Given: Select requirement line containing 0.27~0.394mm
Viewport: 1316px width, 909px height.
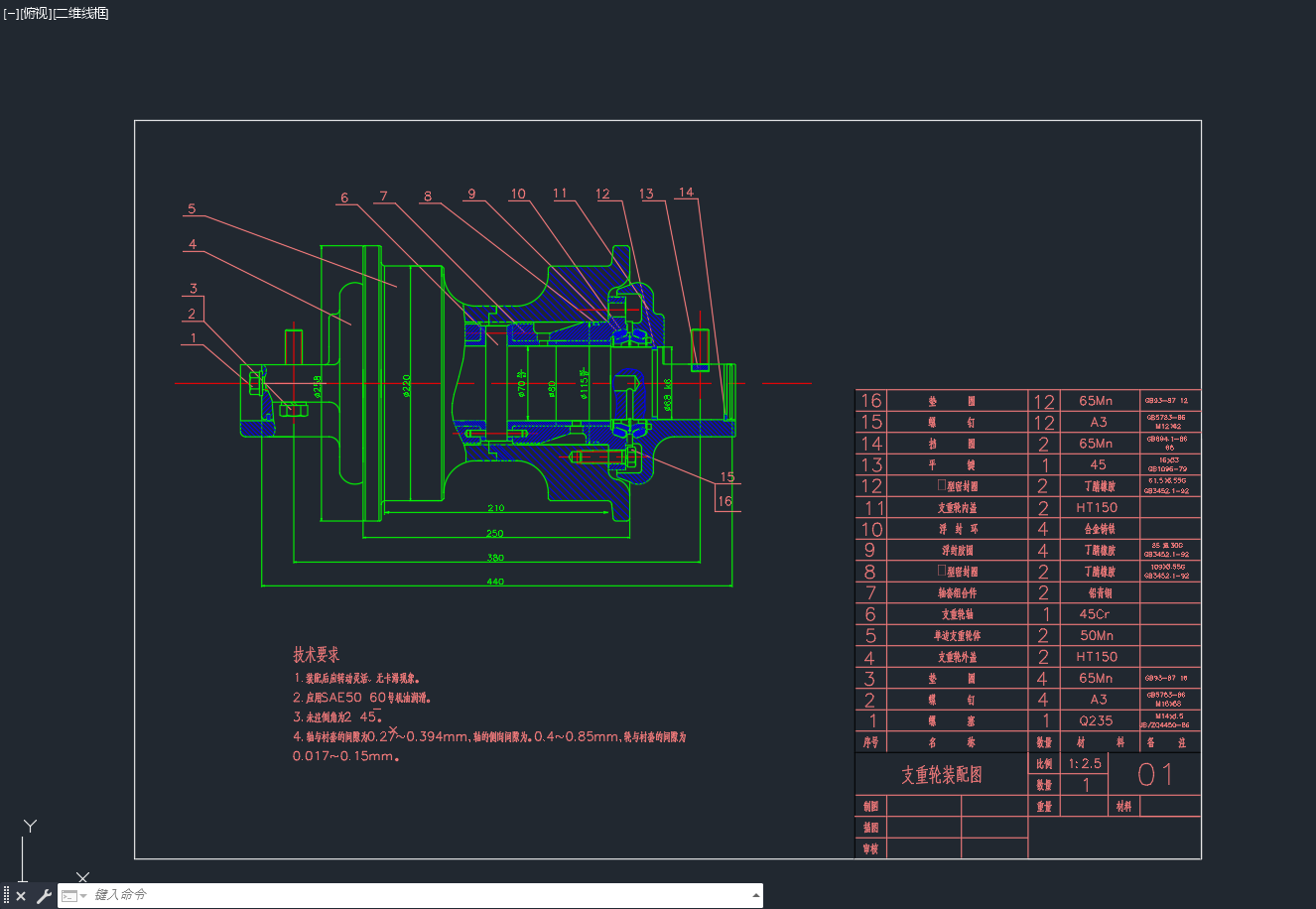Looking at the screenshot, I should tap(489, 736).
